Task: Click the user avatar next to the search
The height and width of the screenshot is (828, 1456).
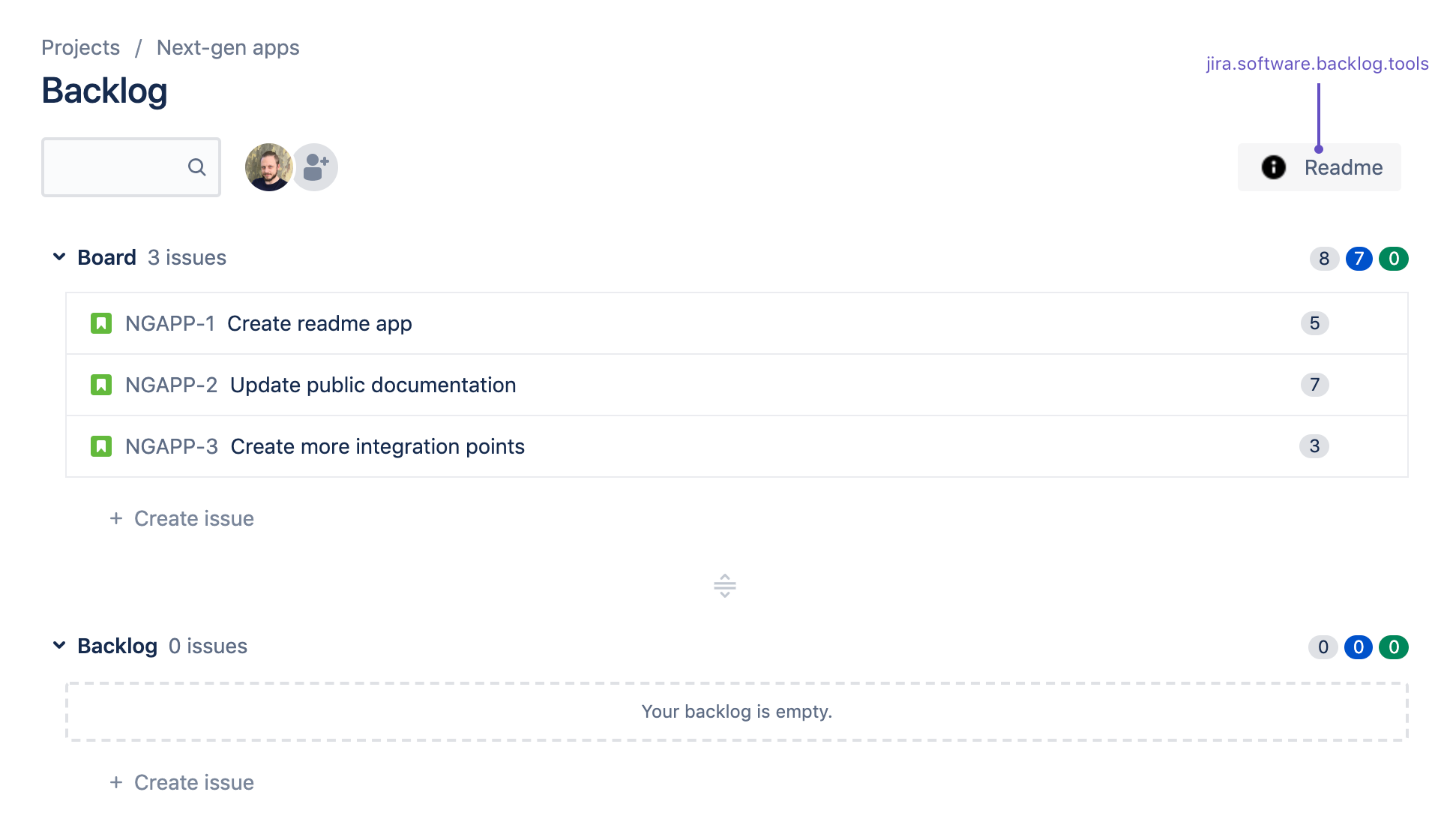Action: tap(268, 167)
